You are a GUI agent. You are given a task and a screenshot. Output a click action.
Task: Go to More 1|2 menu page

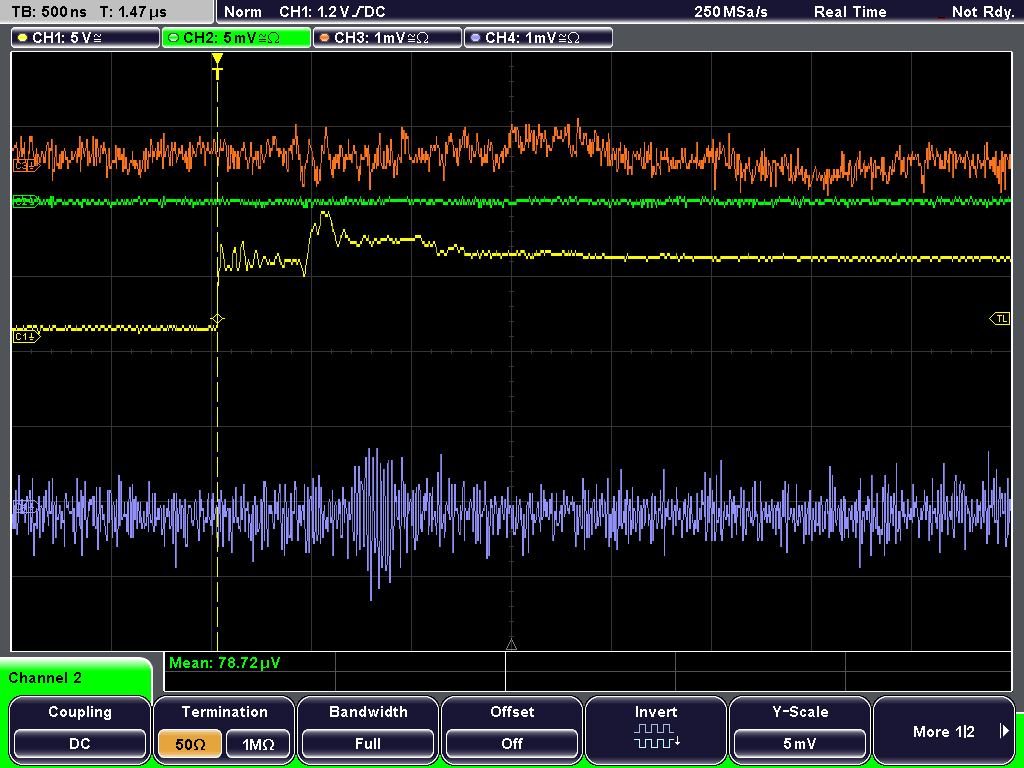pyautogui.click(x=944, y=731)
